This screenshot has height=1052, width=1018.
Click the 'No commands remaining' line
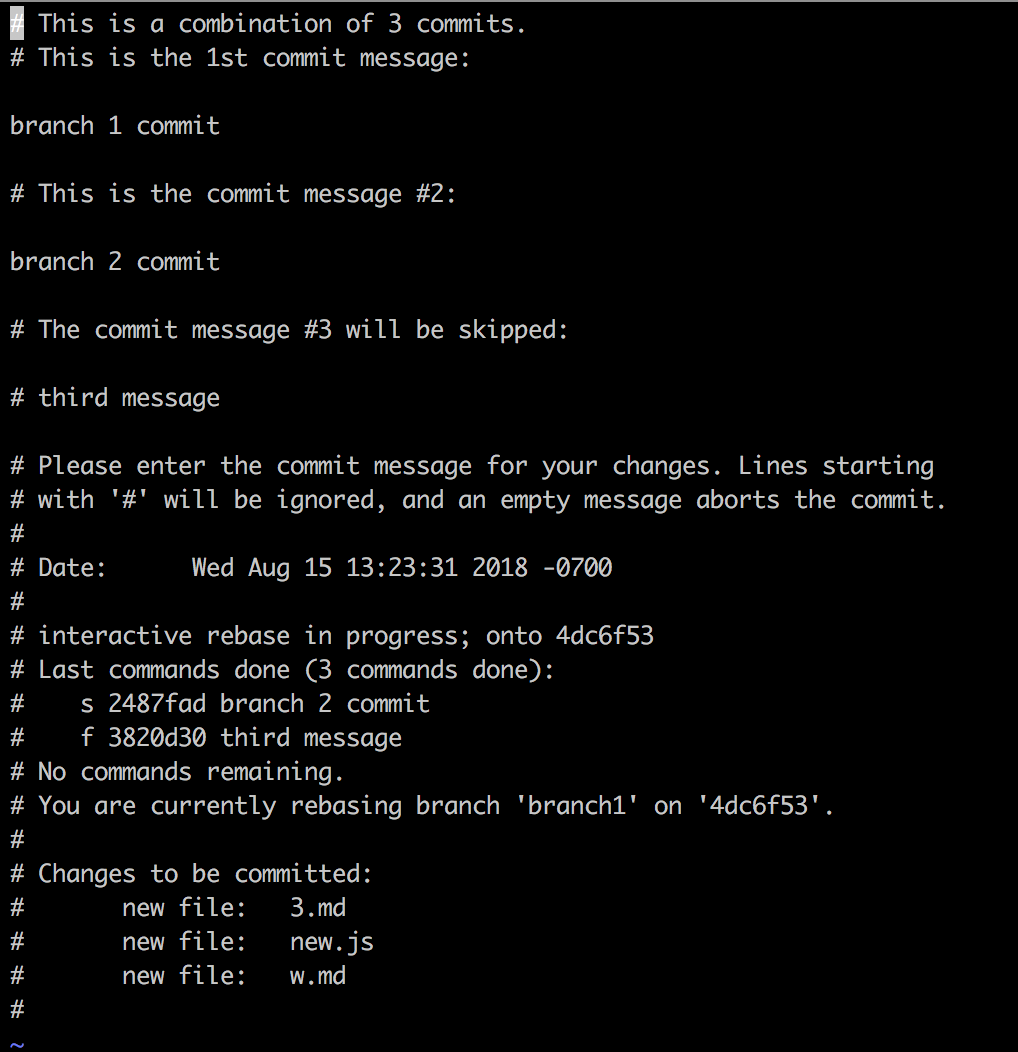(x=177, y=772)
